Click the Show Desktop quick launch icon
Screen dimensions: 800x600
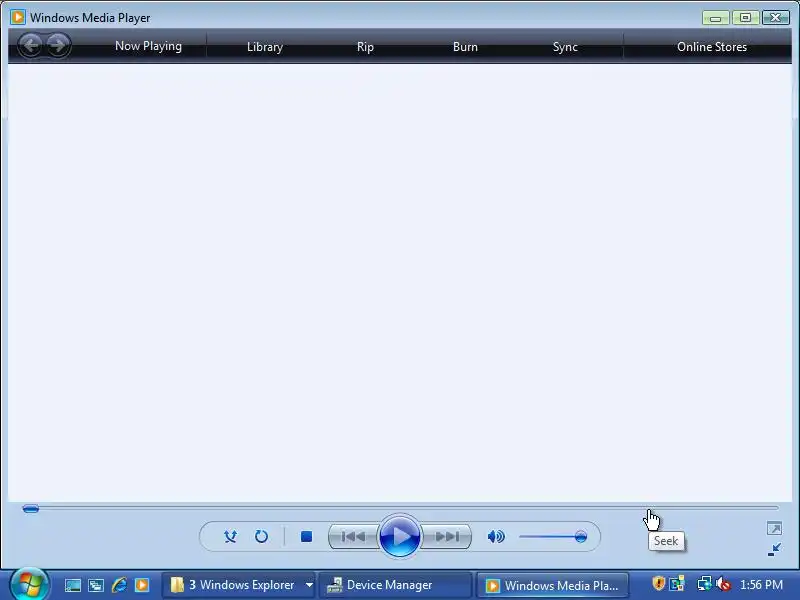point(72,585)
